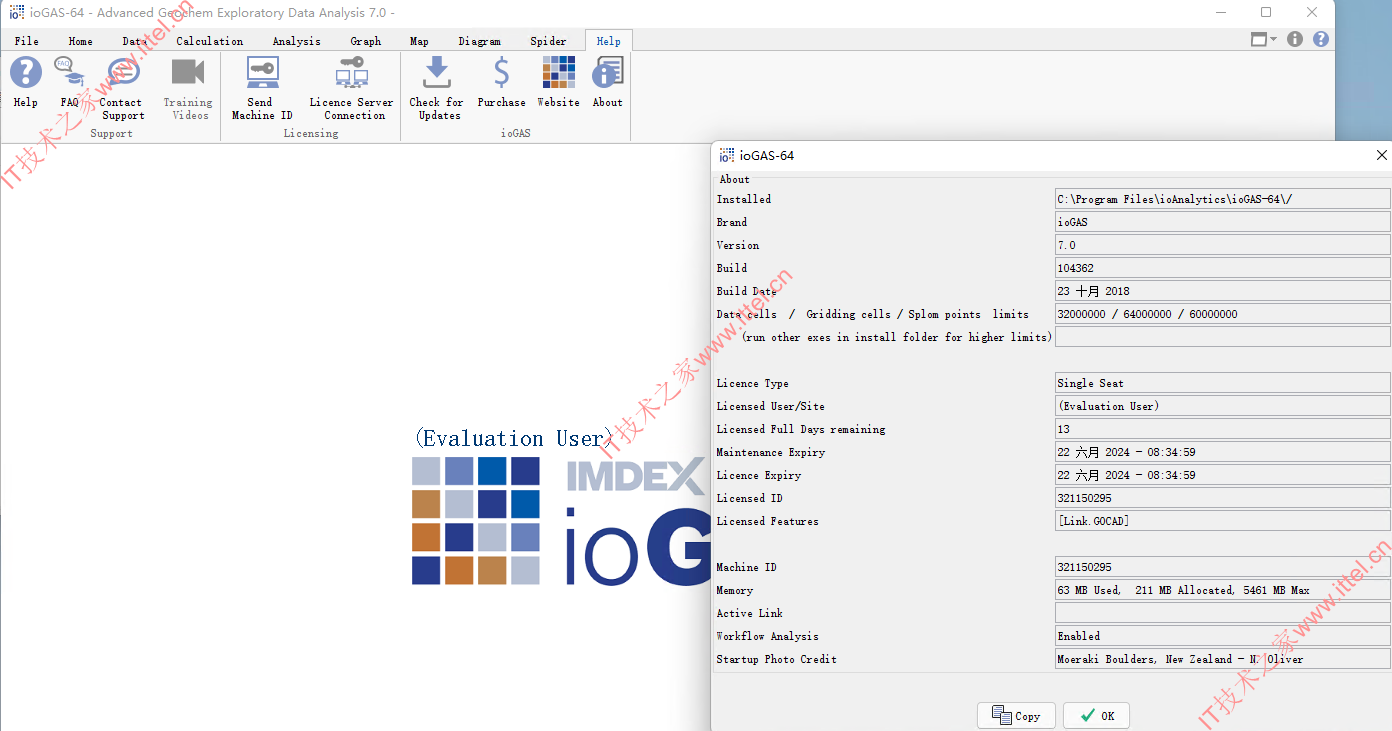The width and height of the screenshot is (1392, 731).
Task: Click the Brand field showing ioGAS
Action: [1222, 222]
